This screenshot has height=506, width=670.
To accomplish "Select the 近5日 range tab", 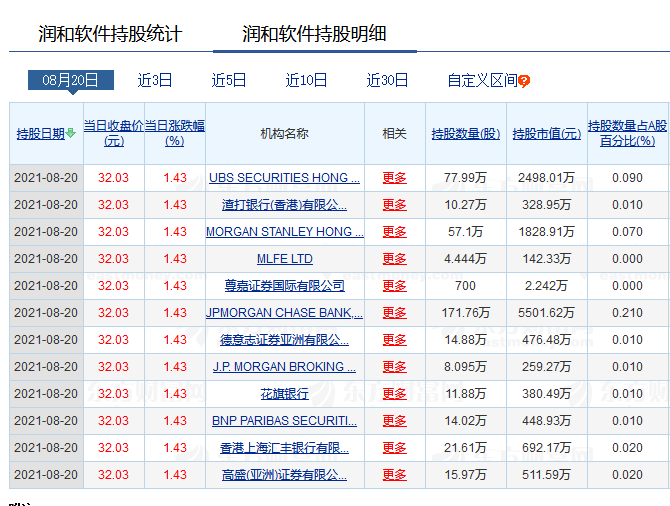I will click(229, 80).
